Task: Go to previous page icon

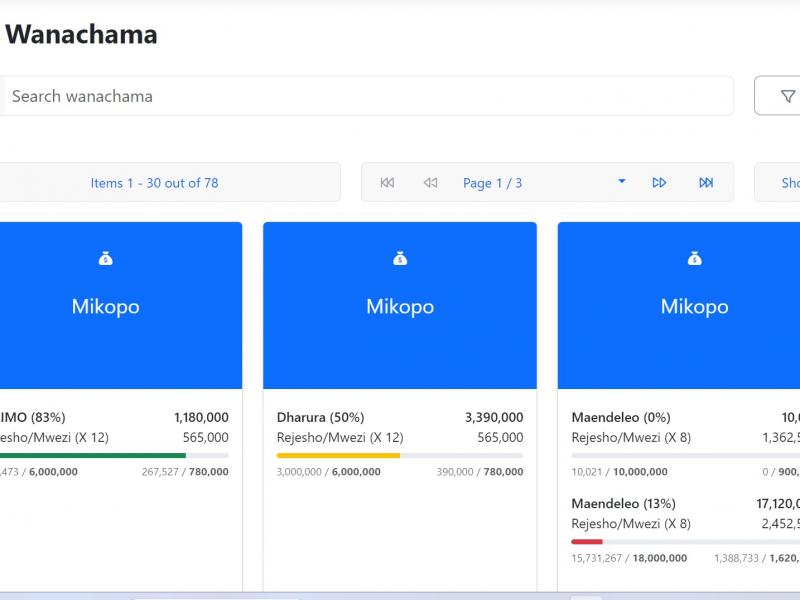Action: point(431,183)
